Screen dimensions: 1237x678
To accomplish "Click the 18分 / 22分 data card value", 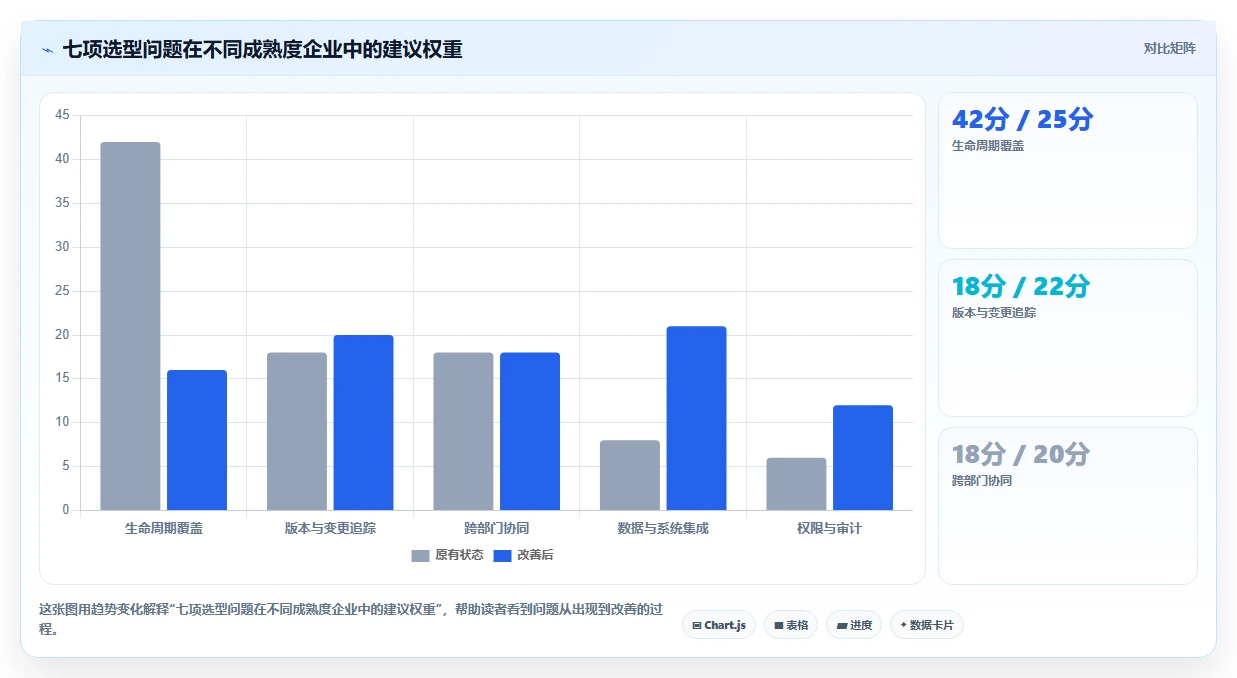I will (1020, 287).
